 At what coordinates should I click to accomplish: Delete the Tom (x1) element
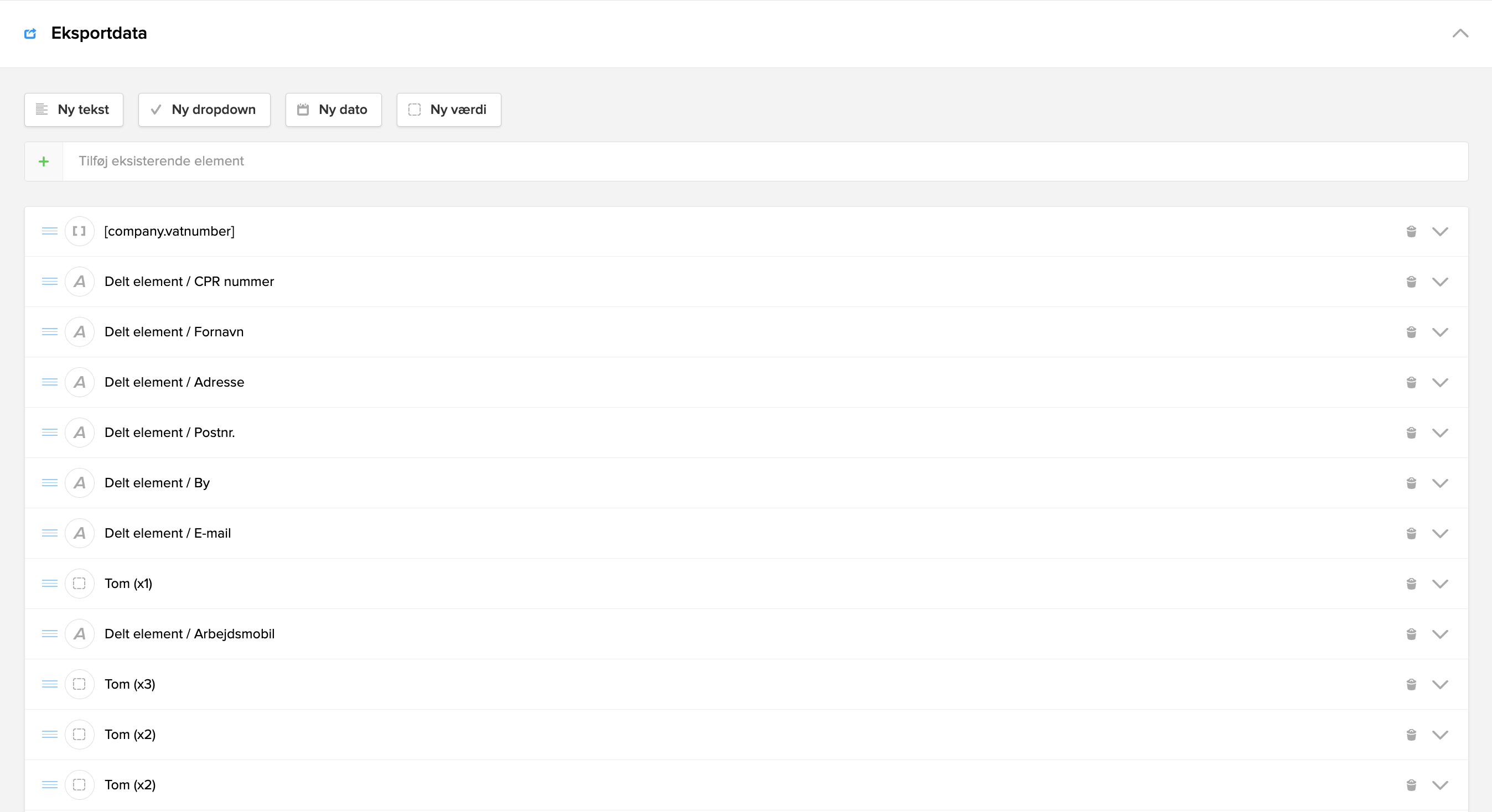tap(1411, 584)
